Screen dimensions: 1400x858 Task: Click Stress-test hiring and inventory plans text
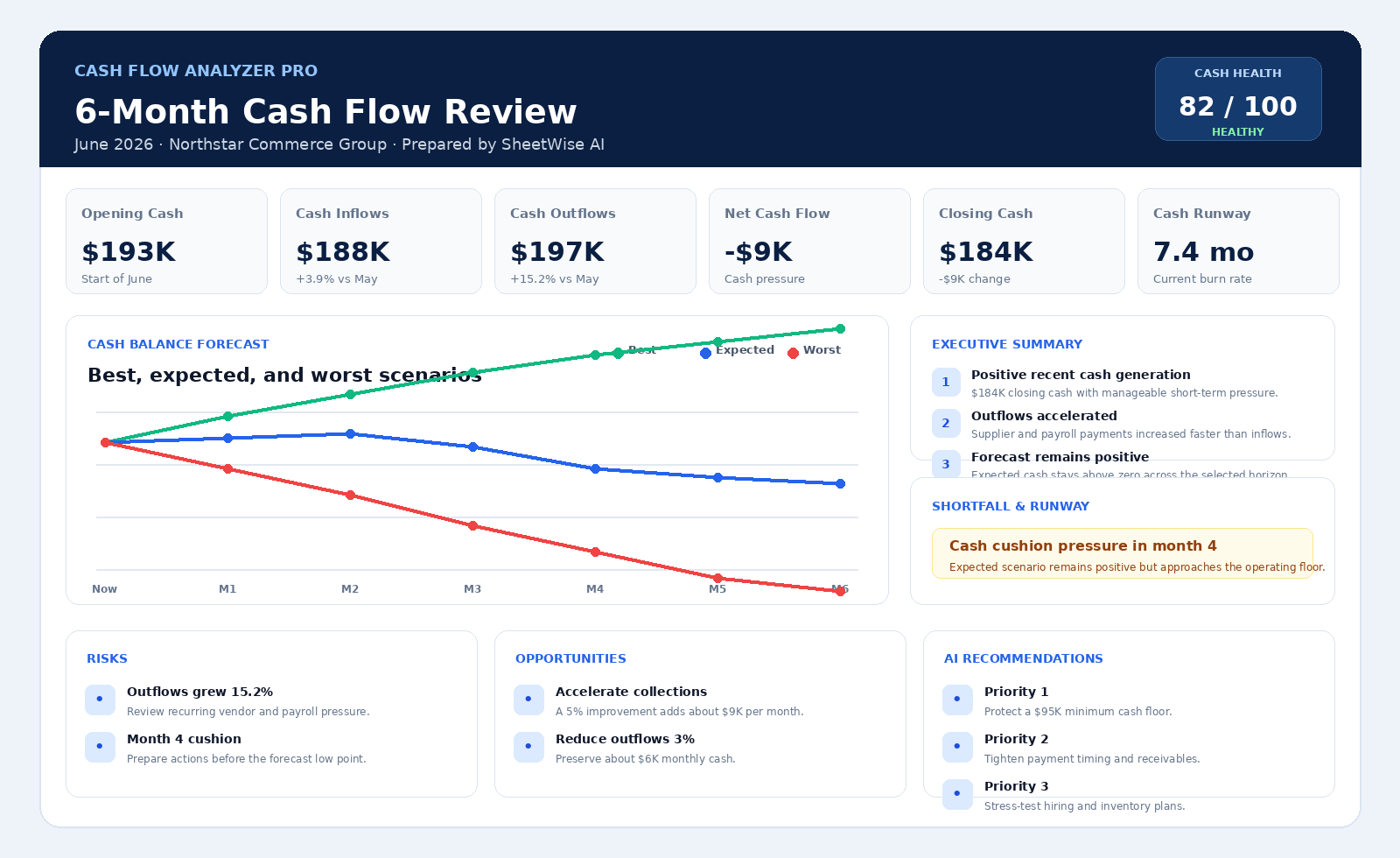(x=1085, y=806)
